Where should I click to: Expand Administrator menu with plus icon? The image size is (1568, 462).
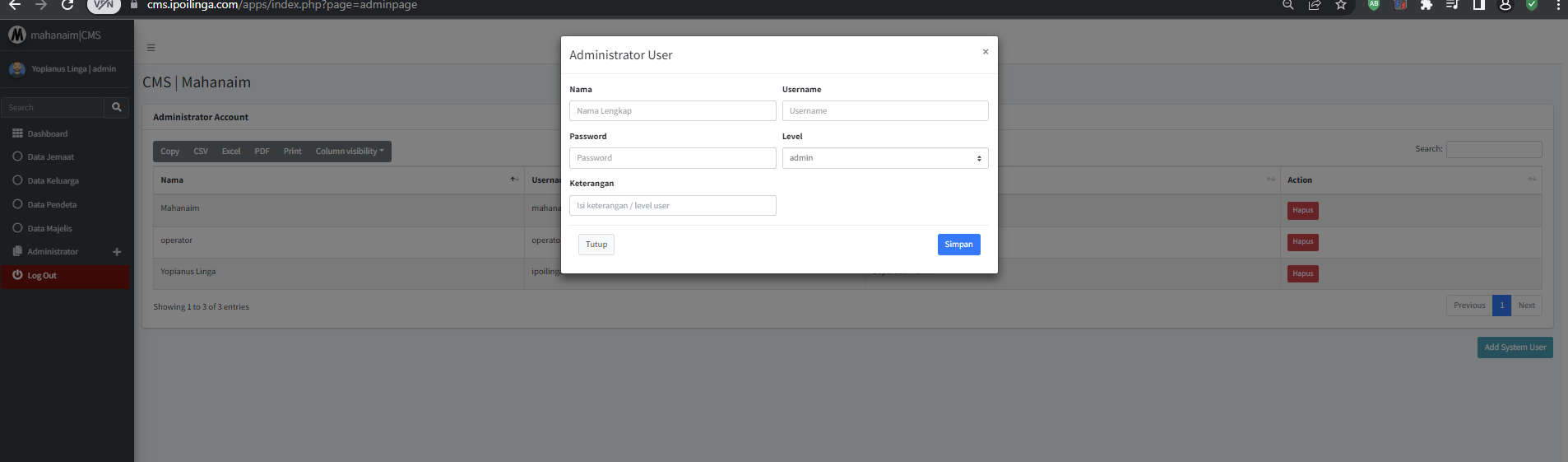tap(117, 252)
